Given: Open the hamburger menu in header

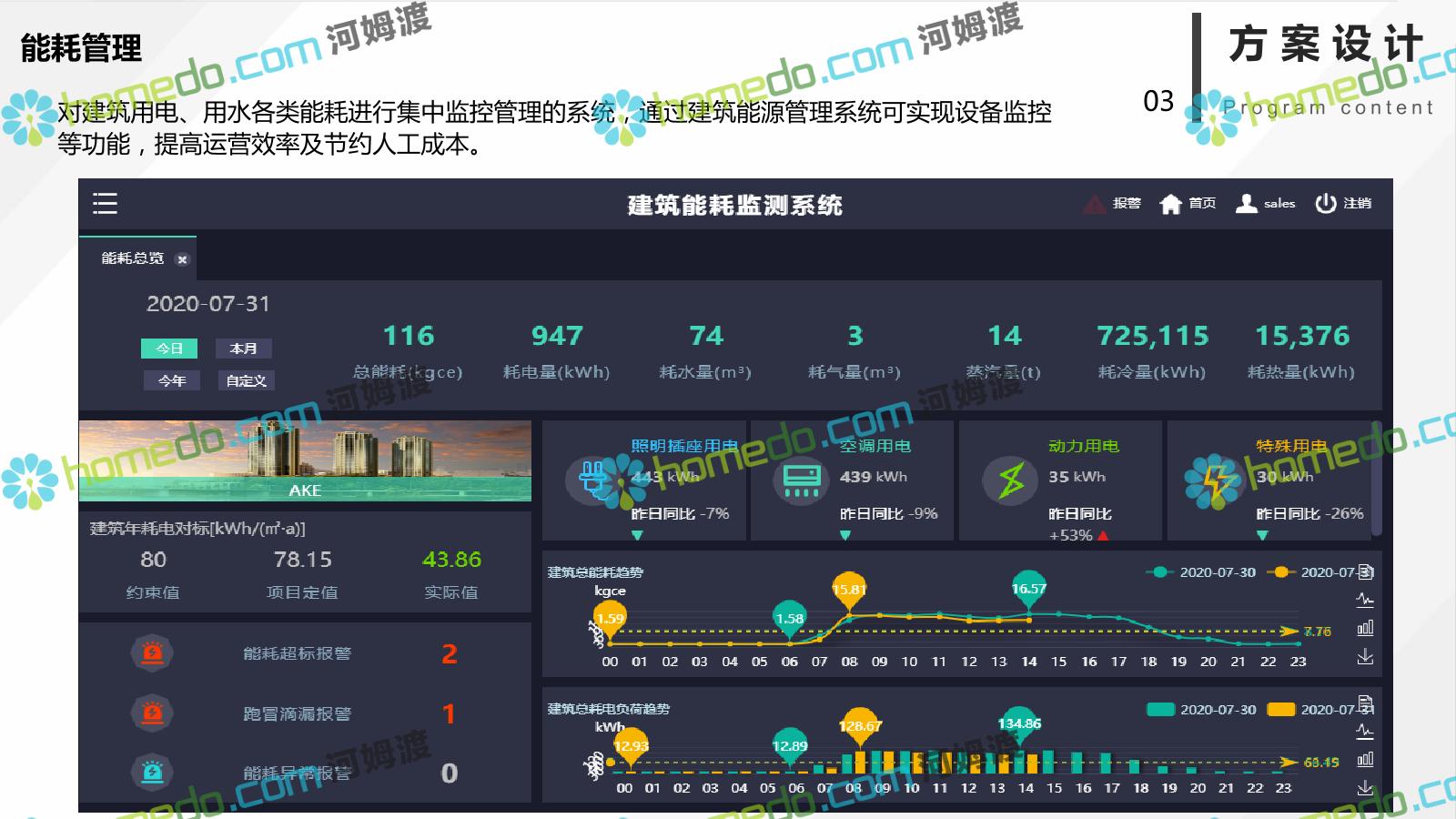Looking at the screenshot, I should 105,204.
